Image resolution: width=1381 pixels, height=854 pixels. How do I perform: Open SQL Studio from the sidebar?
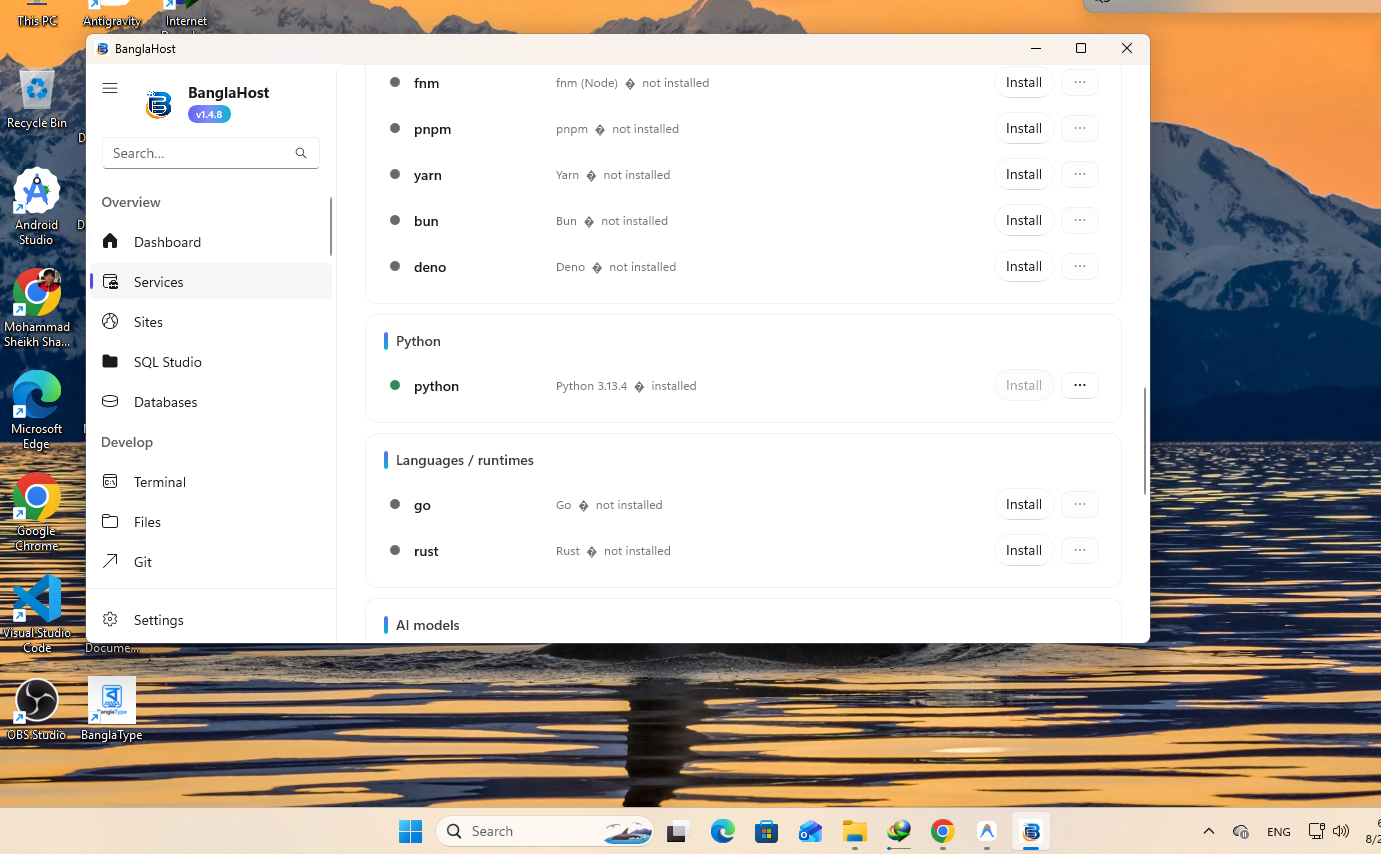tap(211, 362)
